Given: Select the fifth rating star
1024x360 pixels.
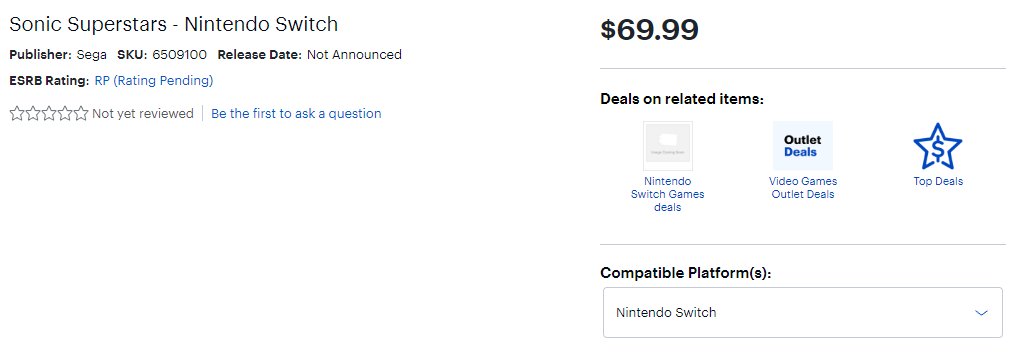Looking at the screenshot, I should point(80,114).
